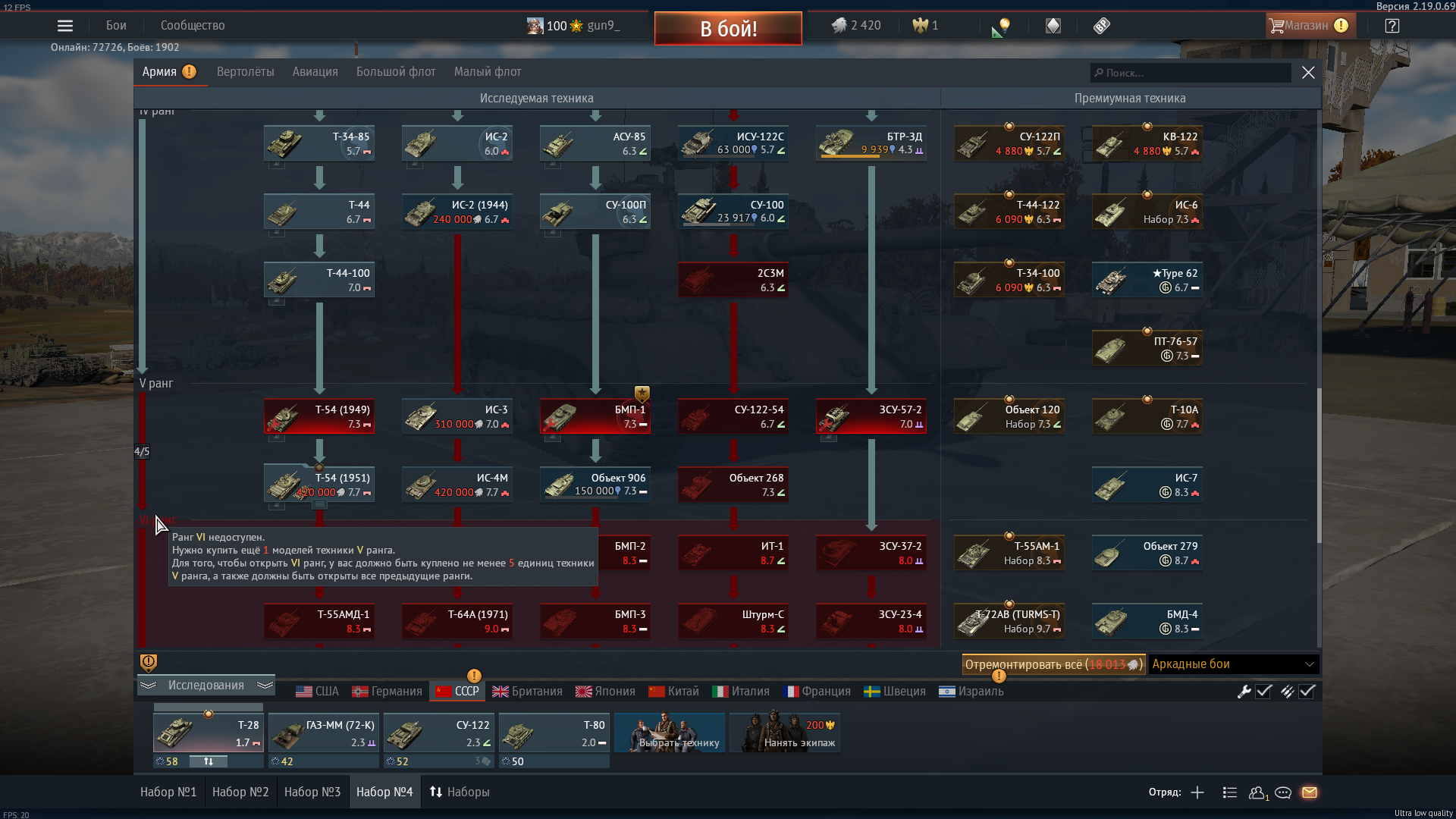
Task: Click the exclamation badge above СССР
Action: tap(474, 676)
